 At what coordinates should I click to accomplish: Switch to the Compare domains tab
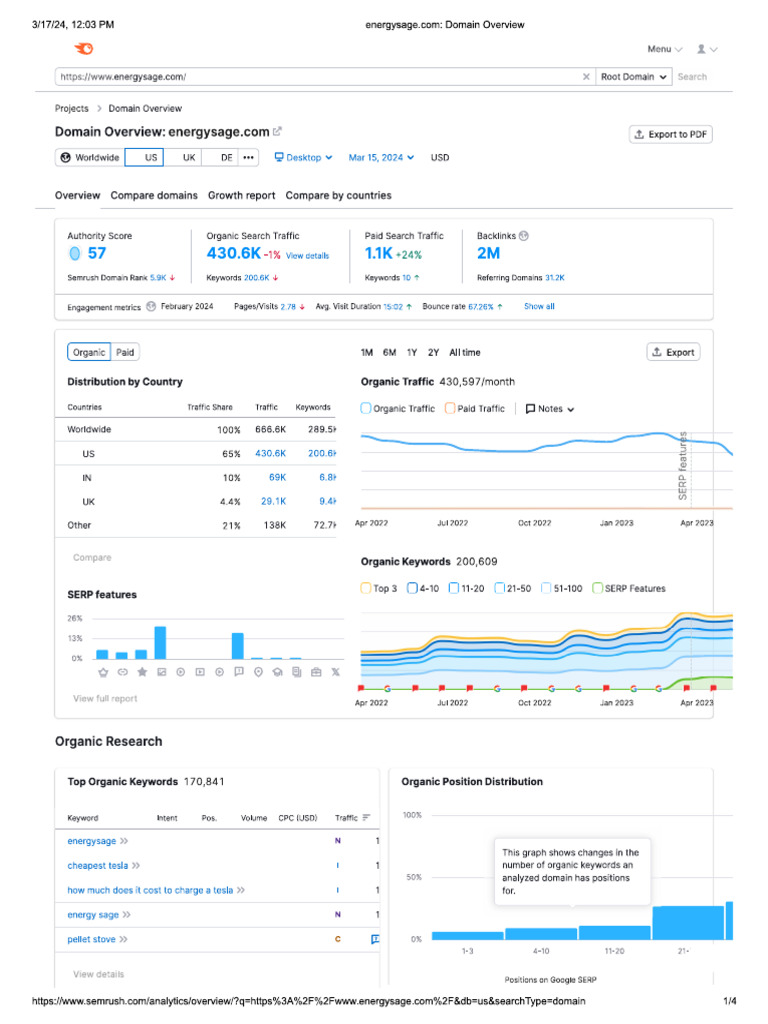point(154,196)
